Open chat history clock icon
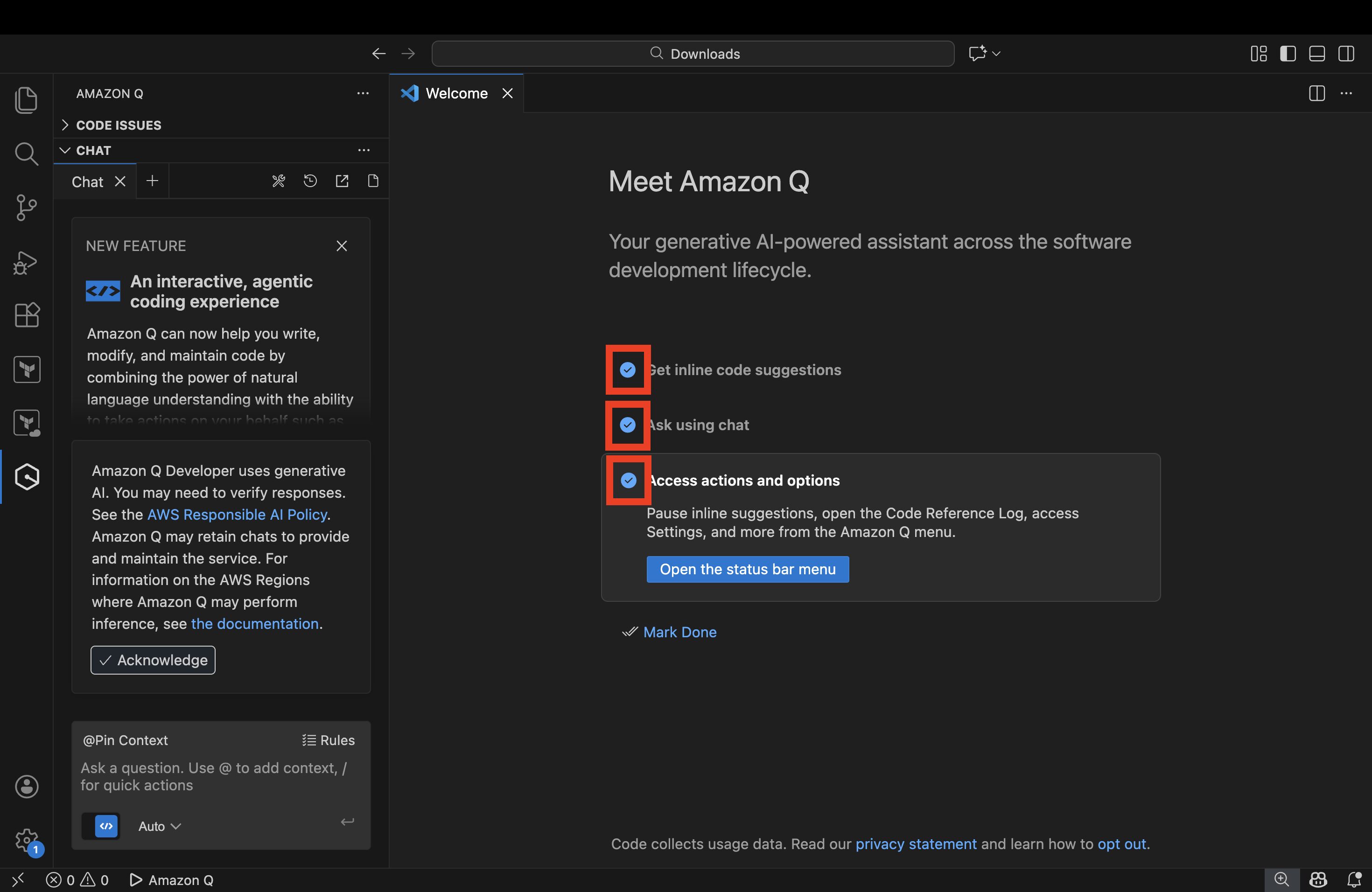 coord(310,181)
